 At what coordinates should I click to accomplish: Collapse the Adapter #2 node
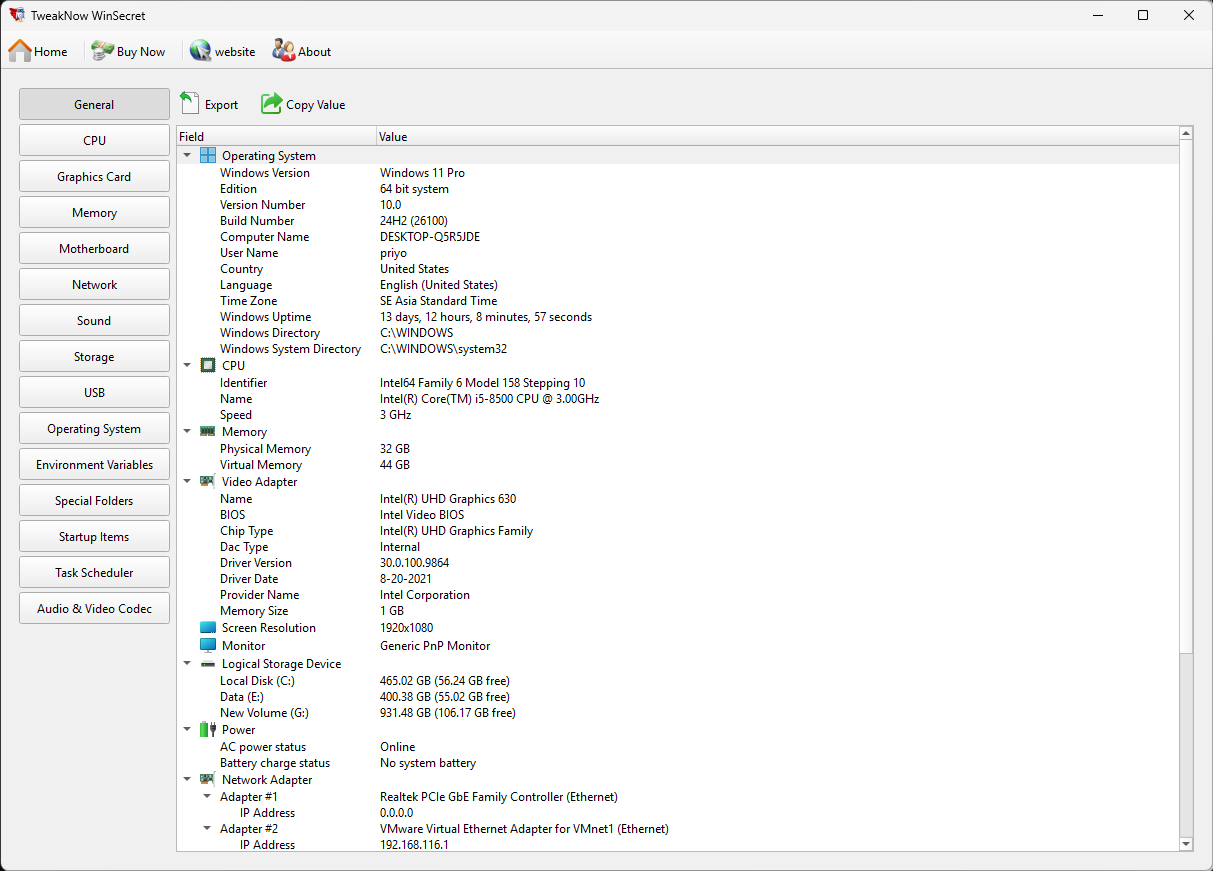tap(207, 828)
